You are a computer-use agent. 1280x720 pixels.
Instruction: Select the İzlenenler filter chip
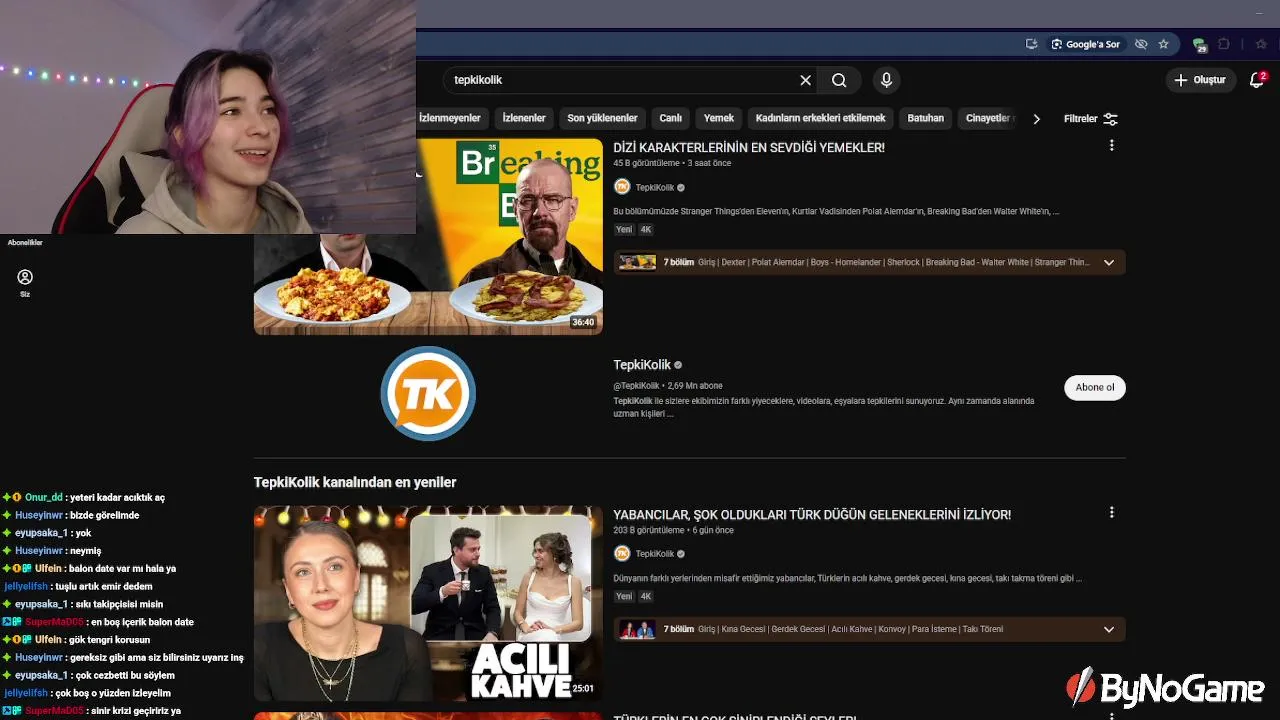click(x=524, y=118)
